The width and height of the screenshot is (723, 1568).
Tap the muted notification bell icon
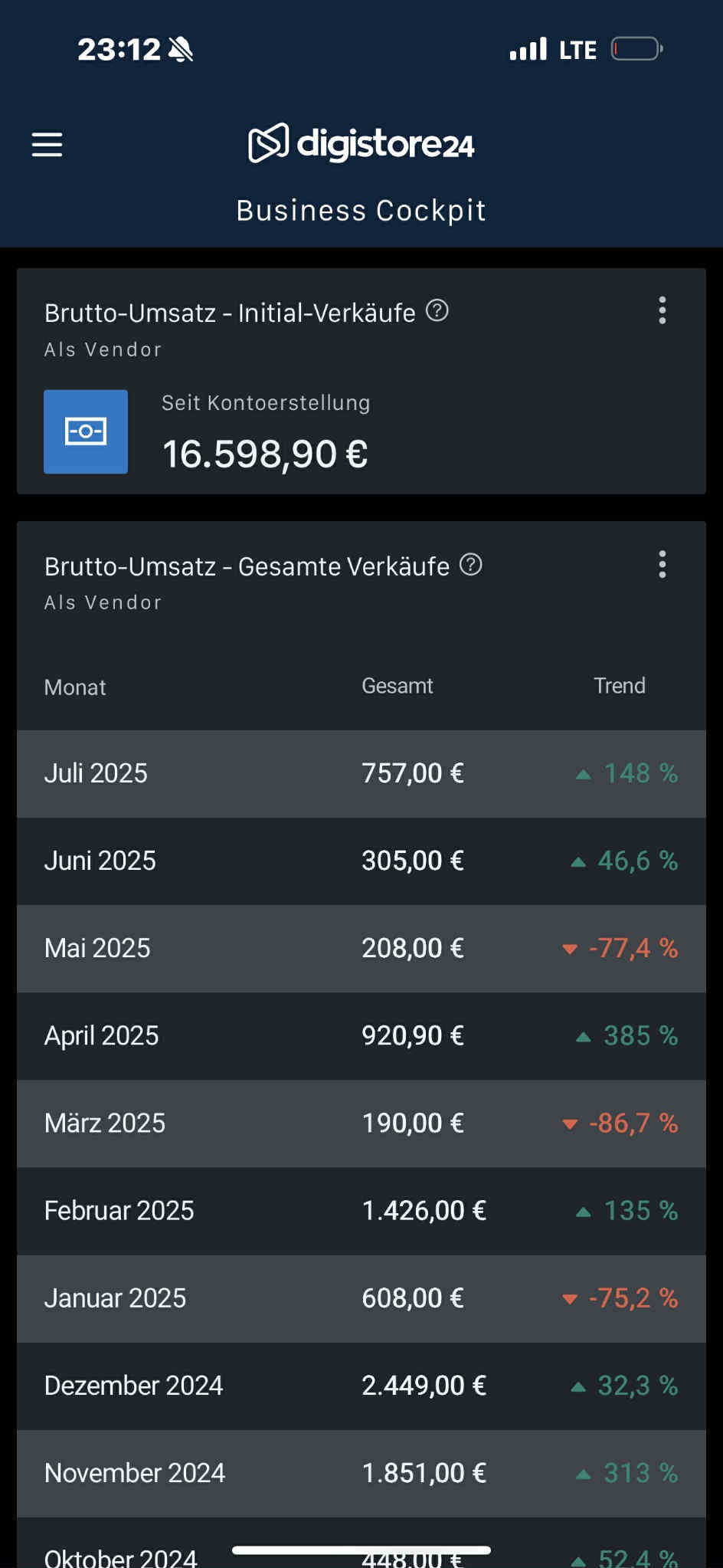click(x=181, y=50)
